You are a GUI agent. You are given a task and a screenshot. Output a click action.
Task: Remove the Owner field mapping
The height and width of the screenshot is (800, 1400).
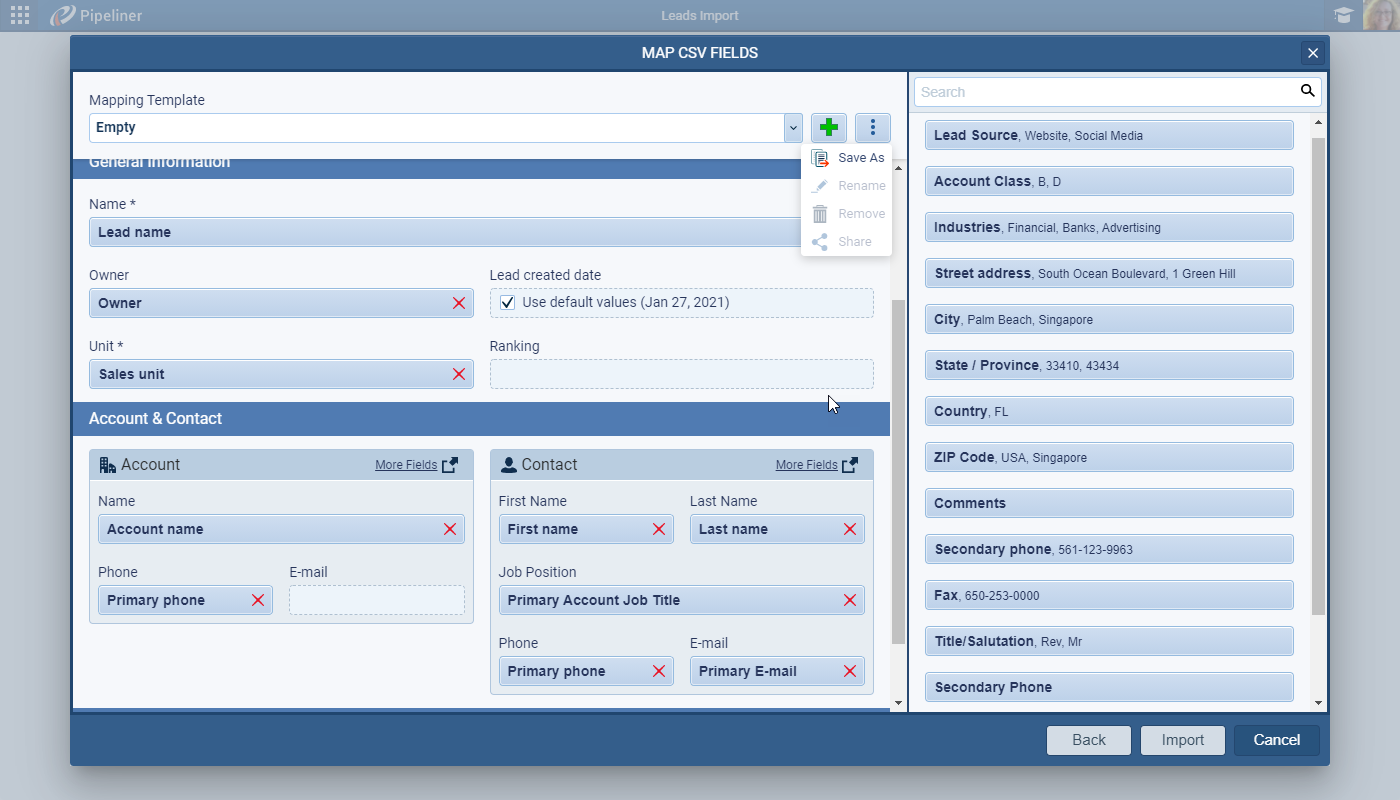[x=459, y=303]
